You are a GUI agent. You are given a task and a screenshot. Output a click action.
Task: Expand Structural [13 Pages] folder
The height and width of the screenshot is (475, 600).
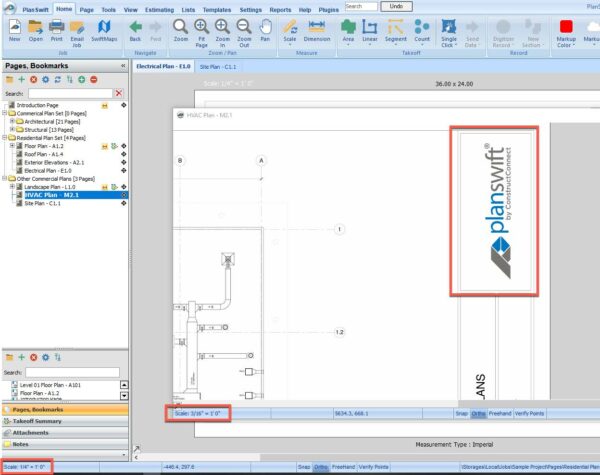pyautogui.click(x=12, y=129)
